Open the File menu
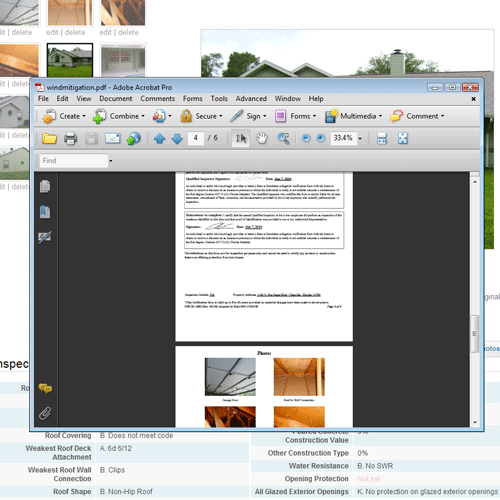 (43, 99)
